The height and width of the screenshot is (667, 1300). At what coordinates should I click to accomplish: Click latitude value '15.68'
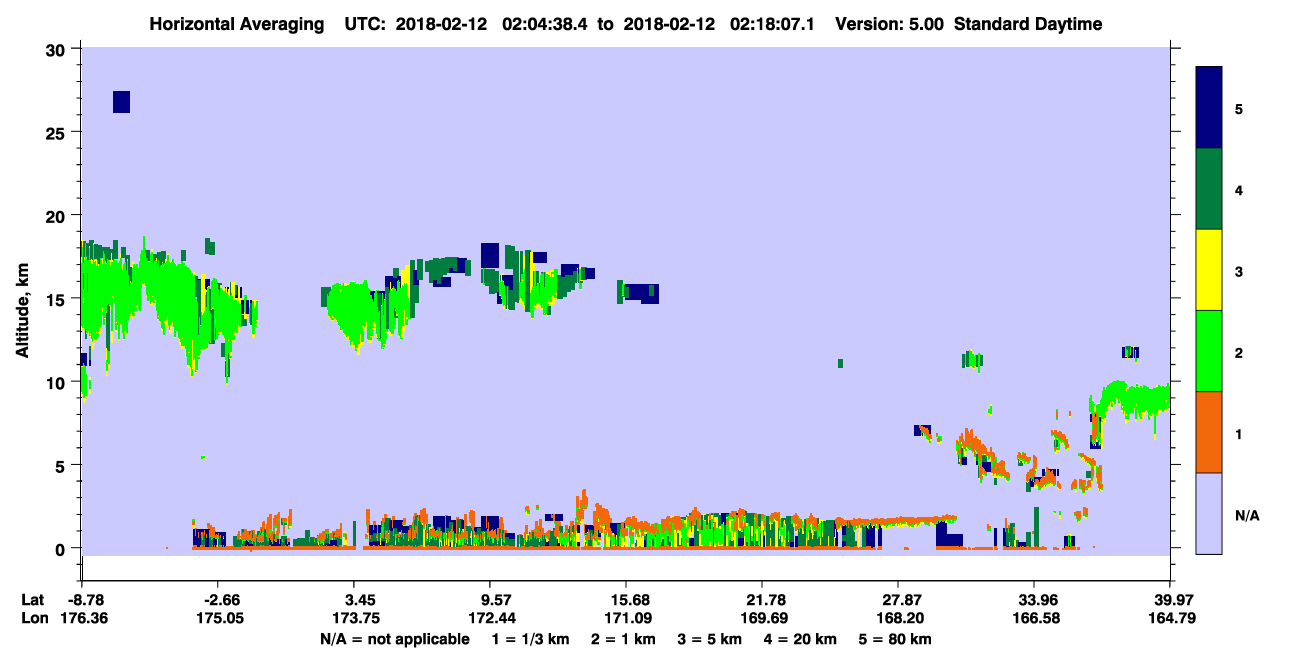pyautogui.click(x=626, y=600)
